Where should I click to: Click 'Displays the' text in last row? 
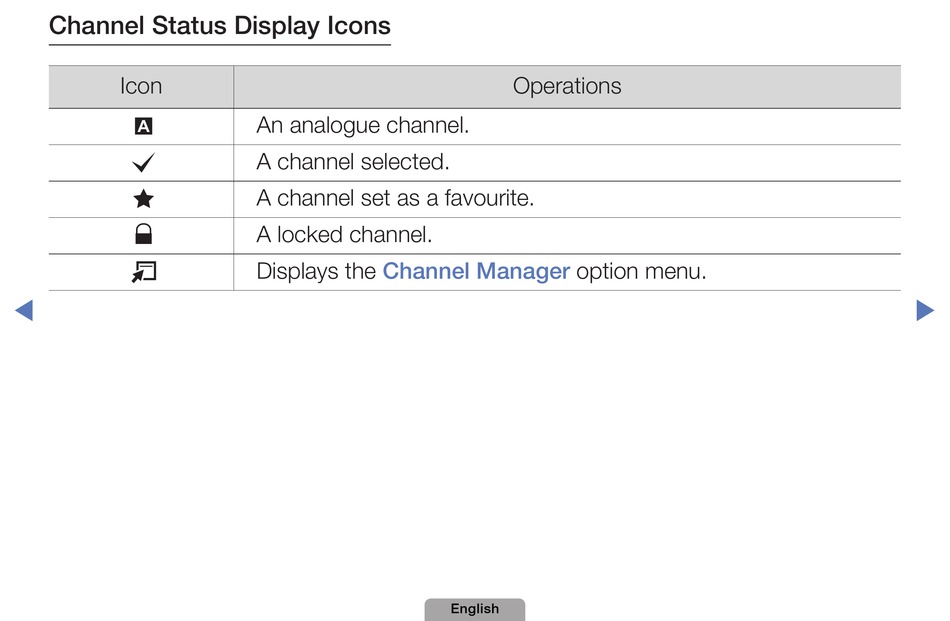(x=316, y=271)
